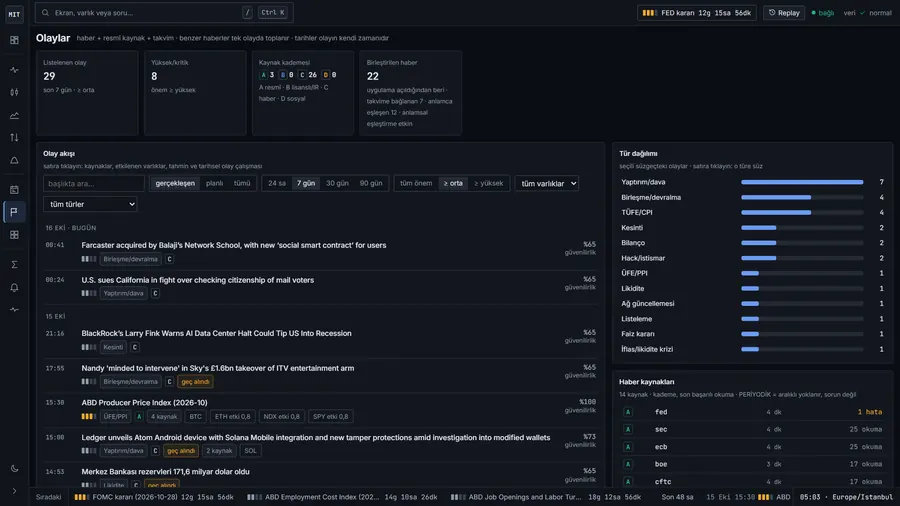Focus the başlıkta ara input field
This screenshot has width=900, height=506.
click(x=94, y=184)
